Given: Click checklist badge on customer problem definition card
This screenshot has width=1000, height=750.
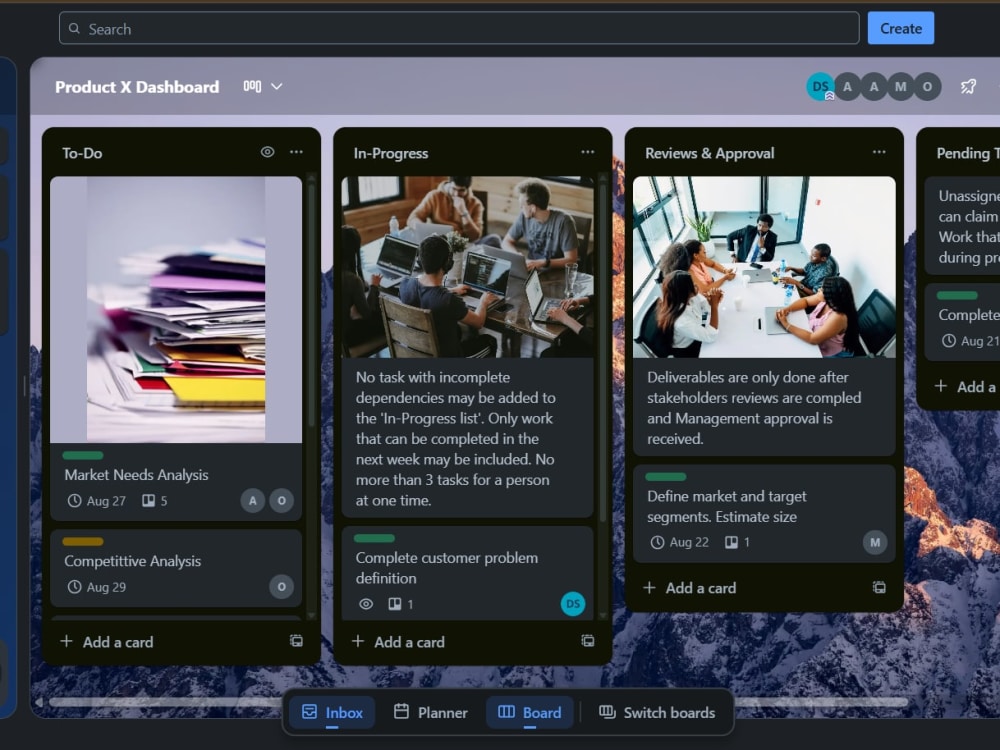Looking at the screenshot, I should [x=401, y=604].
